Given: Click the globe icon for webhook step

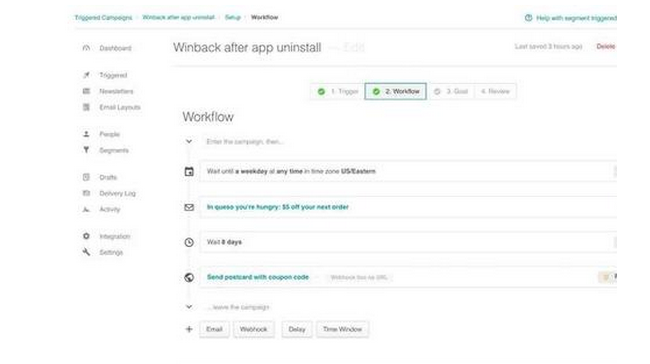Looking at the screenshot, I should (x=189, y=277).
